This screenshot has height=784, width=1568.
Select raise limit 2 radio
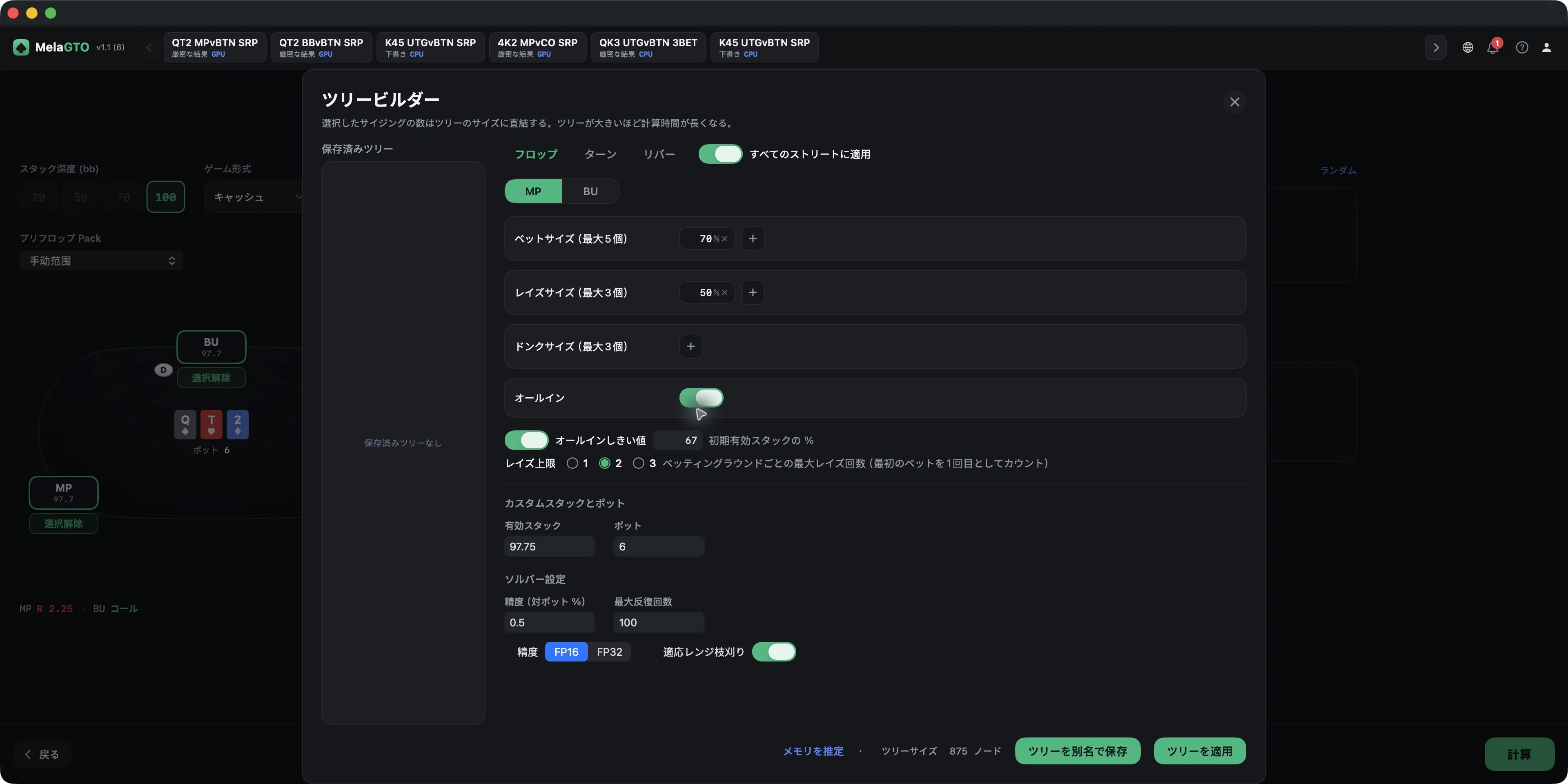pos(604,463)
